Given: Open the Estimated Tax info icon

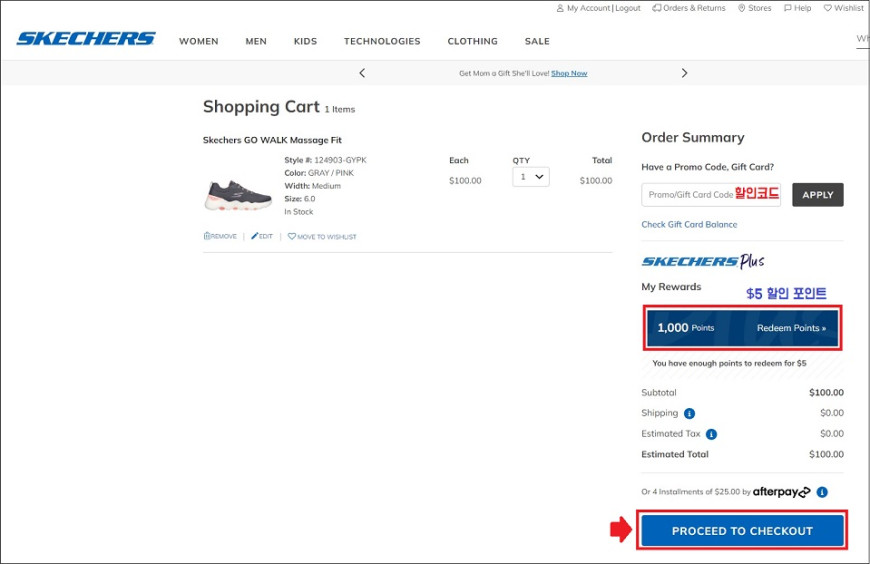Looking at the screenshot, I should tap(711, 434).
